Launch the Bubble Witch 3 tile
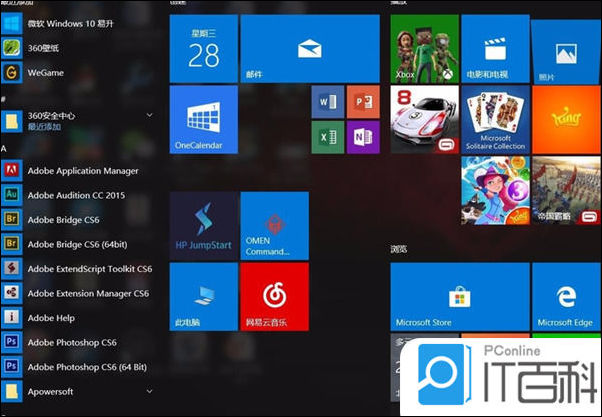Screen dimensions: 602x417 click(x=496, y=190)
